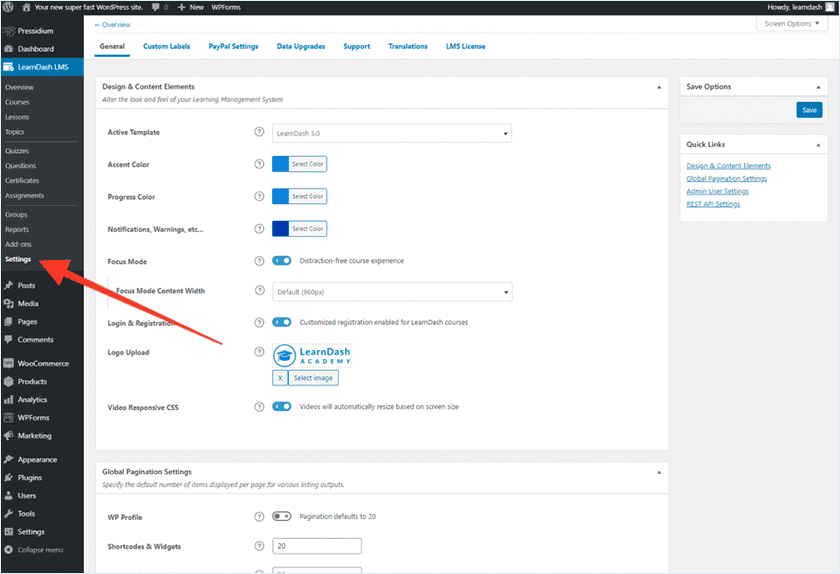The height and width of the screenshot is (574, 840).
Task: Click the comments bubble icon in admin bar
Action: (156, 6)
